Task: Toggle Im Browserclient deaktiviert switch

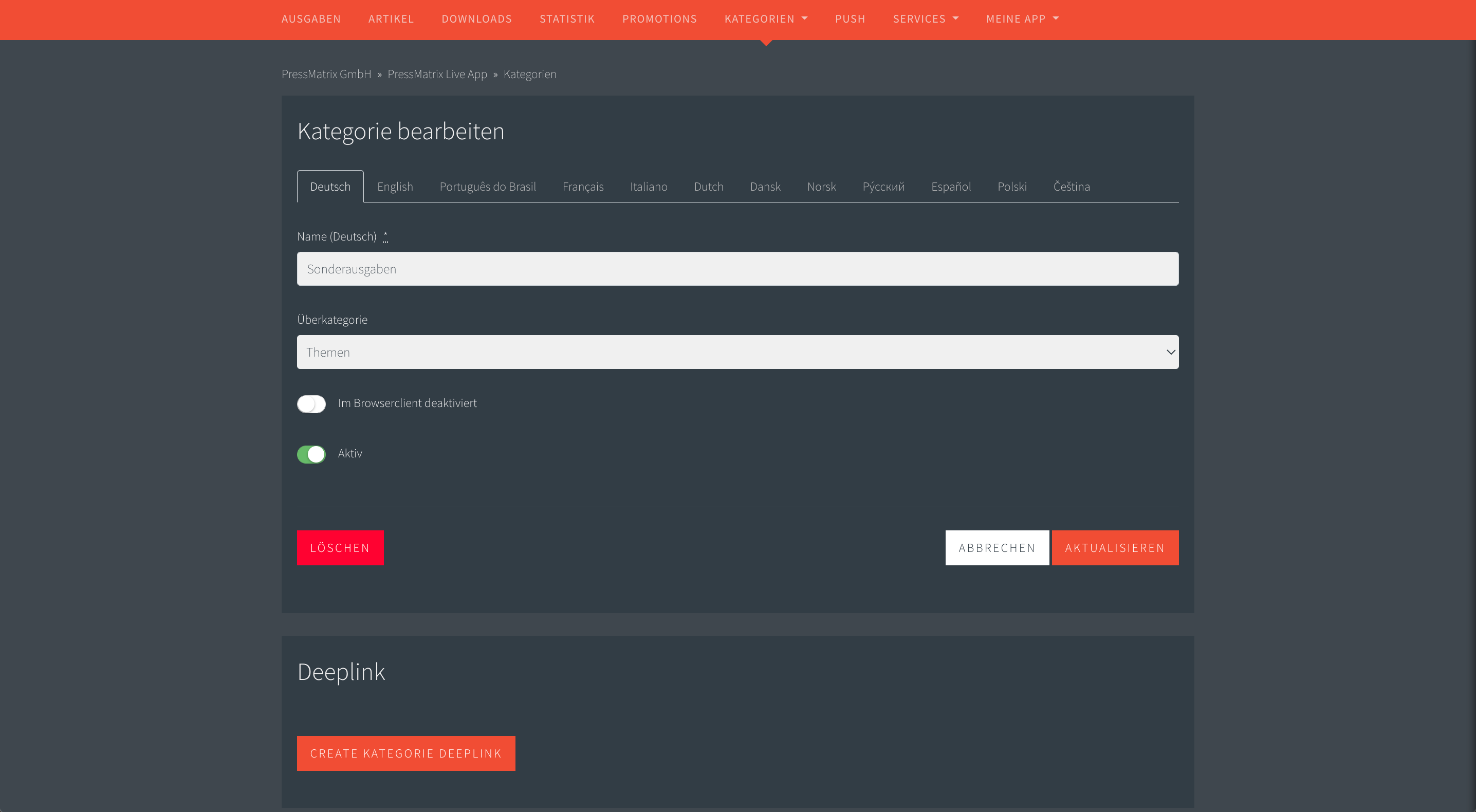Action: click(x=311, y=404)
